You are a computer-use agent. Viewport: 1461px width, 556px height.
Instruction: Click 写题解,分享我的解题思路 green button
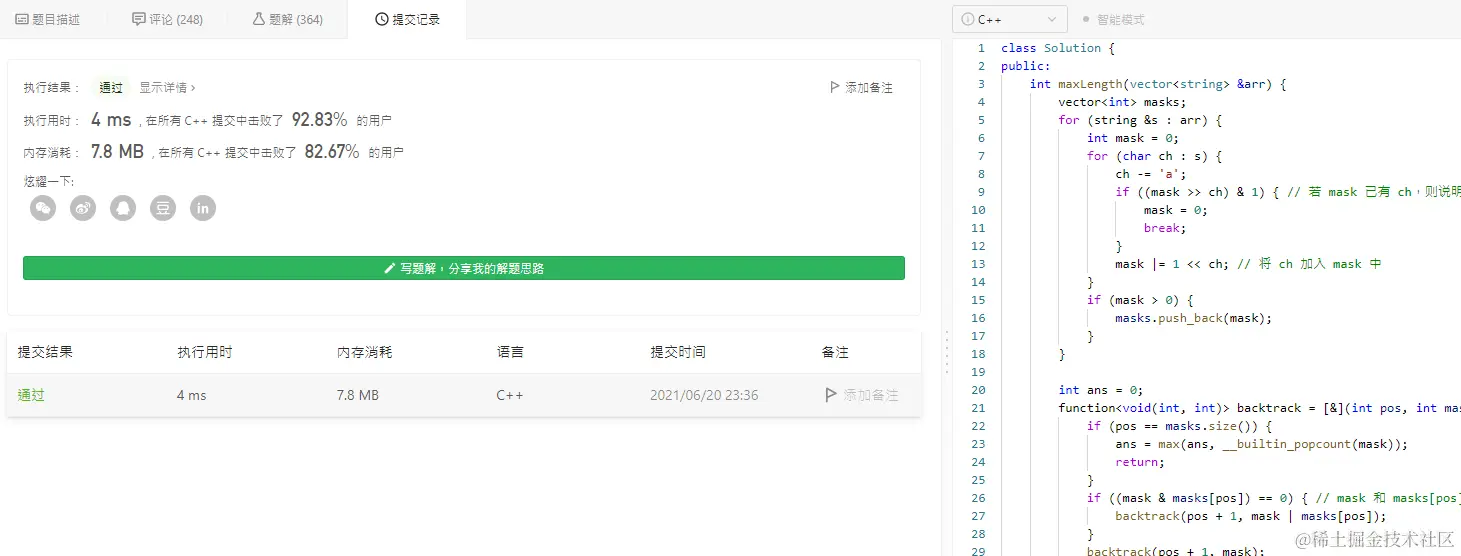(x=464, y=268)
